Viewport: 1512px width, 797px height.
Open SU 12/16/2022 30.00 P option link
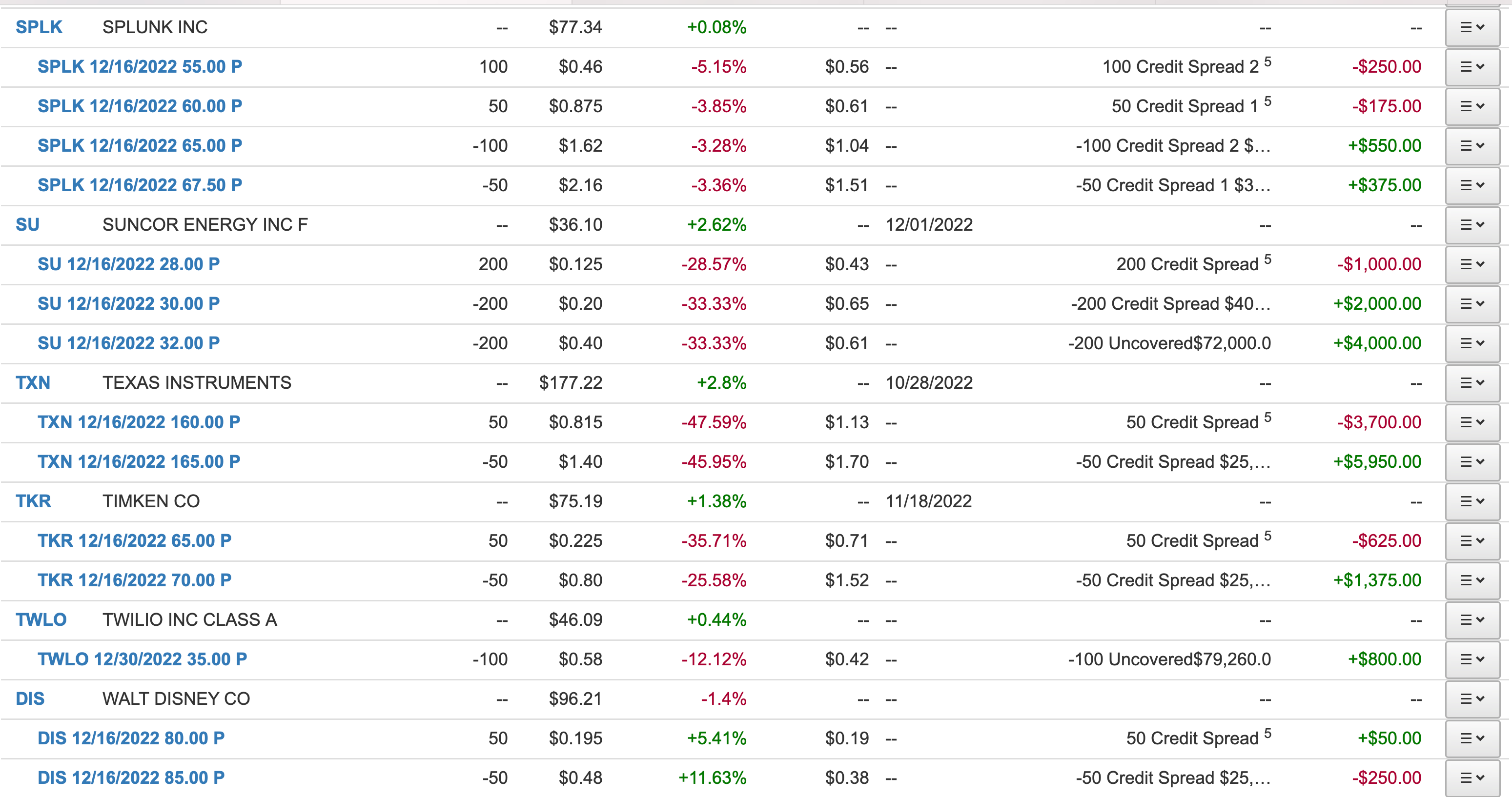tap(128, 304)
